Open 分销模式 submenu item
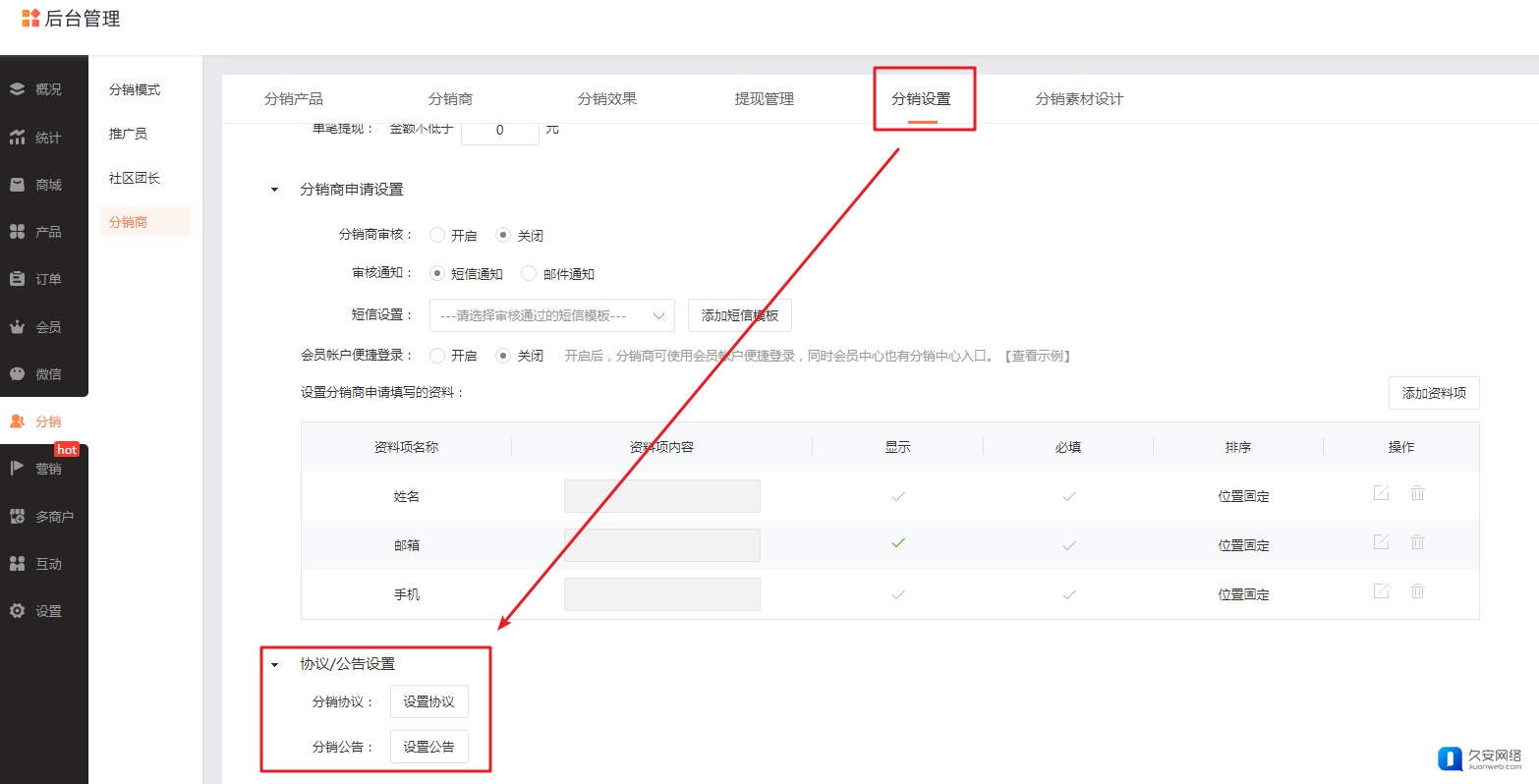Viewport: 1539px width, 784px height. coord(135,89)
